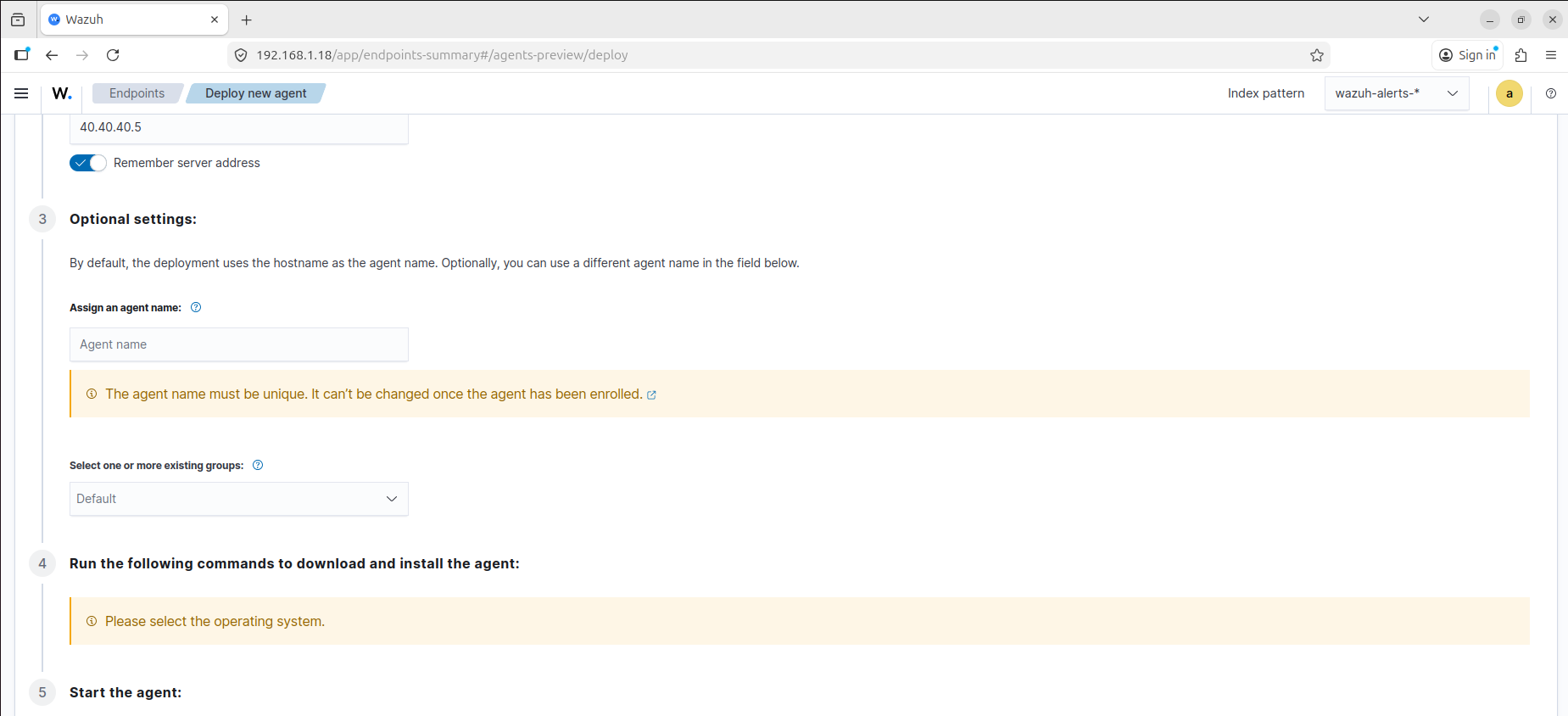The width and height of the screenshot is (1568, 716).
Task: Click the Wazuh logo home icon
Action: 62,93
